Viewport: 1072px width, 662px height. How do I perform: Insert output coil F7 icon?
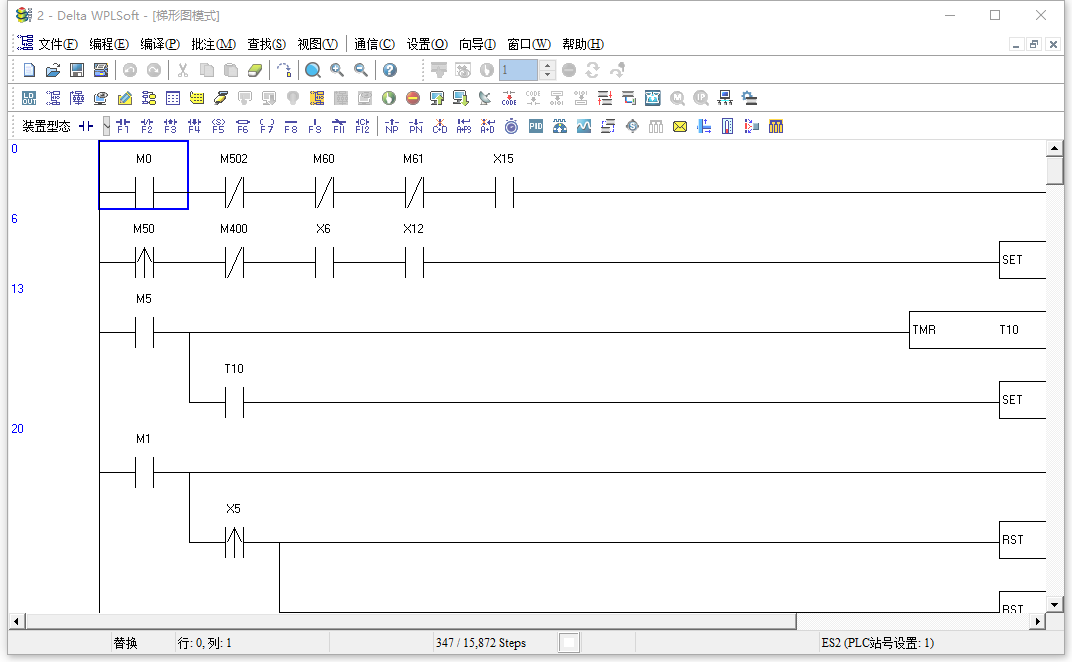267,127
